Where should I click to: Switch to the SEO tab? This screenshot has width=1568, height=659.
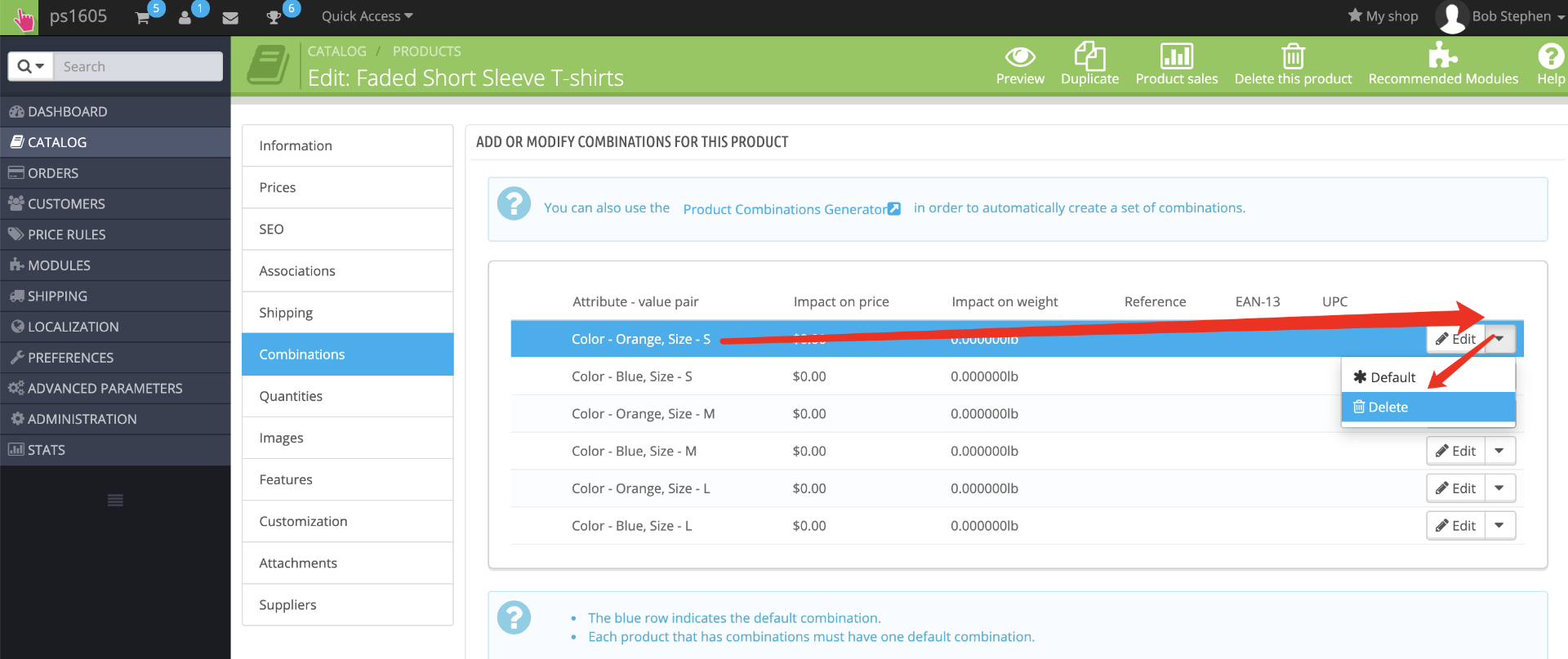click(x=348, y=229)
